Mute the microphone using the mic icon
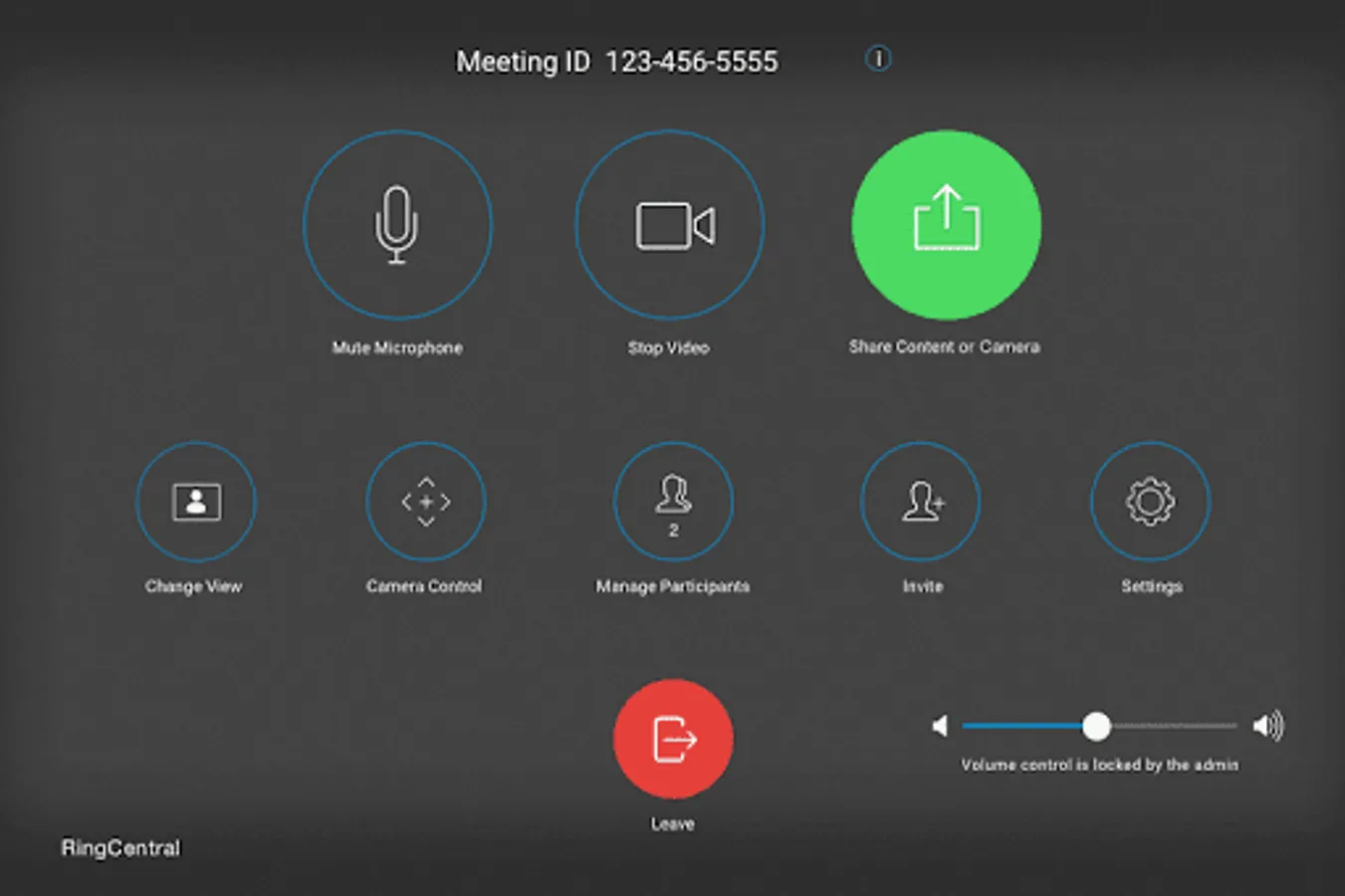The image size is (1345, 896). 397,225
